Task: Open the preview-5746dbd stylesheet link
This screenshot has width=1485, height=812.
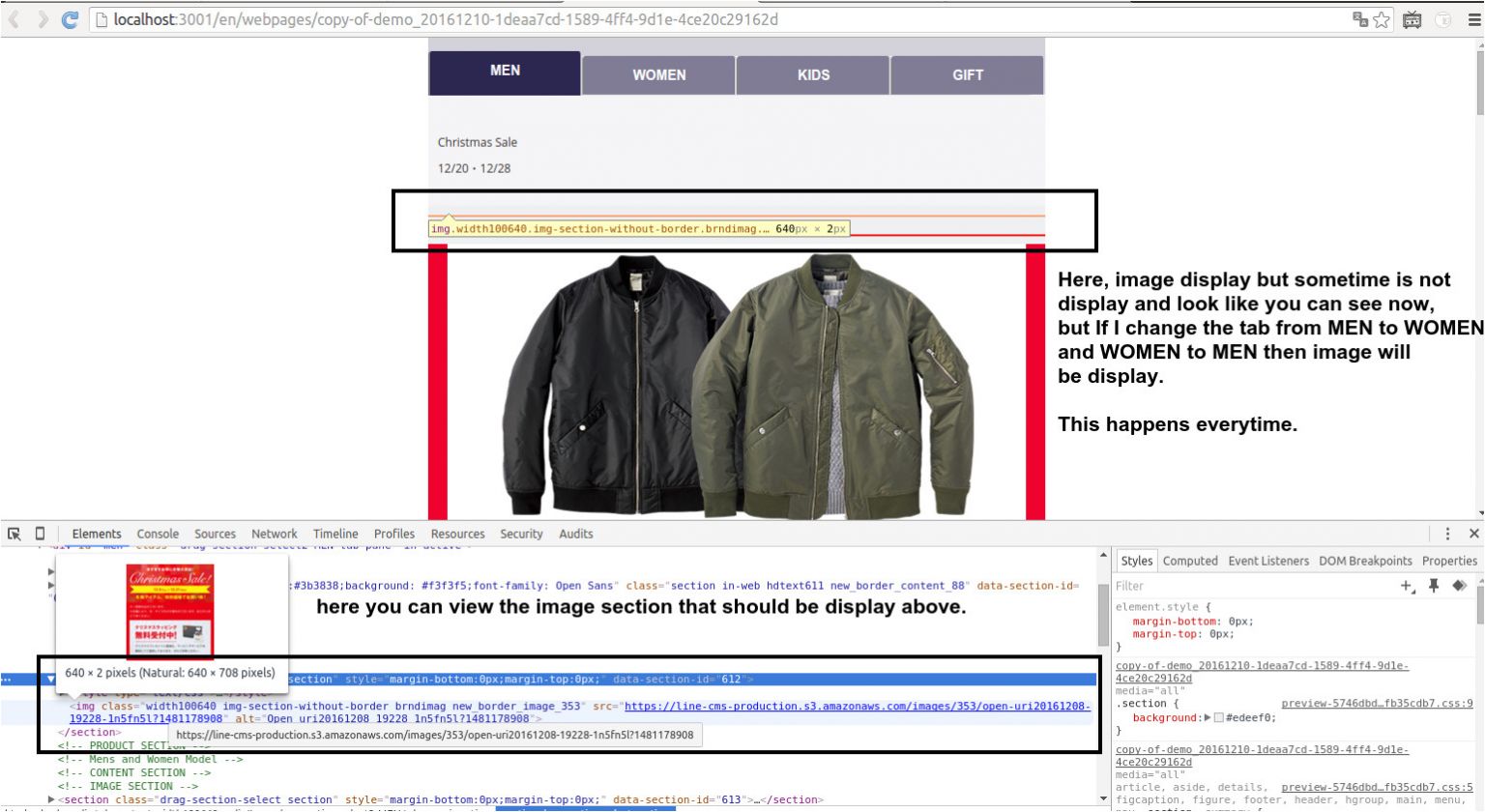Action: pyautogui.click(x=1377, y=704)
